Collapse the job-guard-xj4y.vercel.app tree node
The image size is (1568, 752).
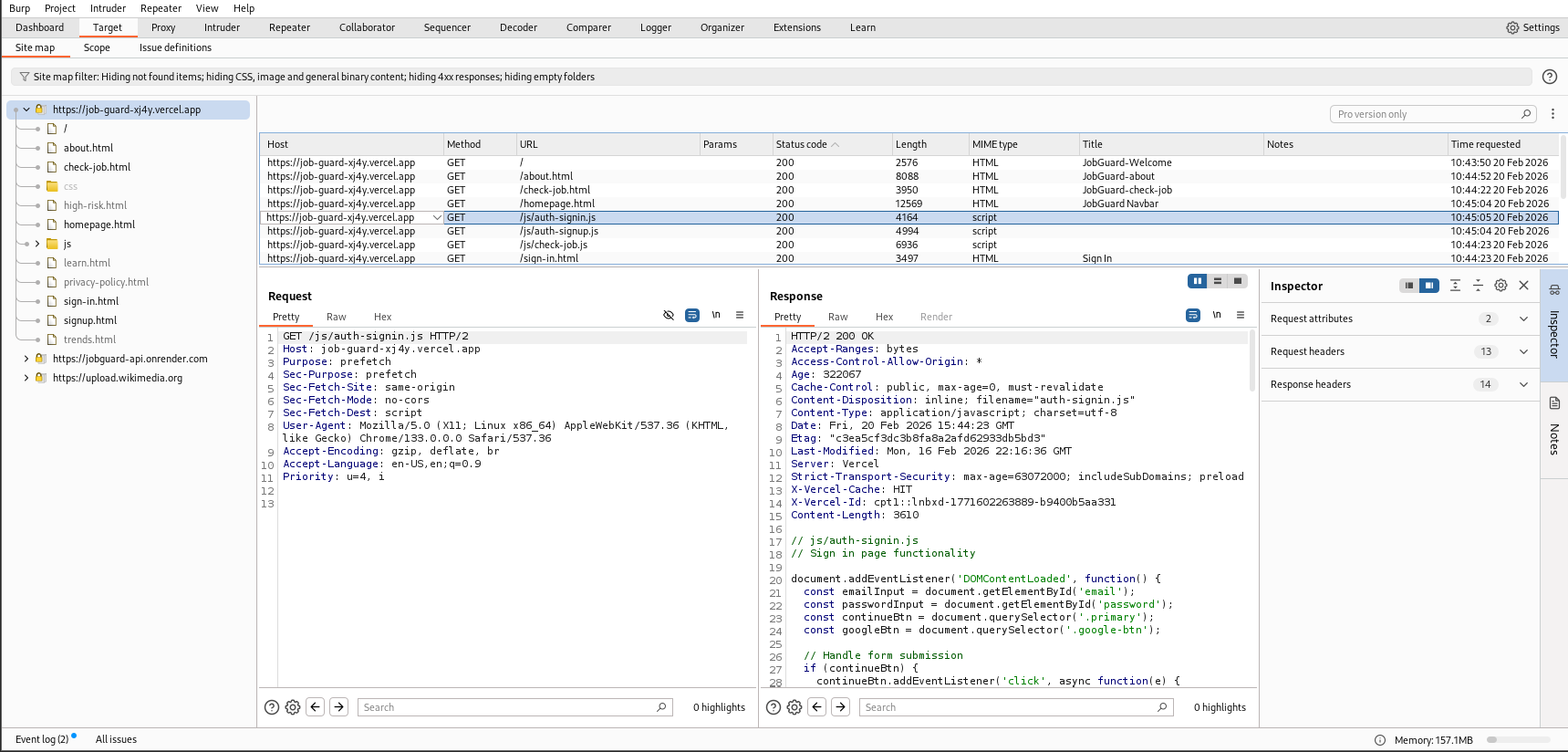click(26, 110)
